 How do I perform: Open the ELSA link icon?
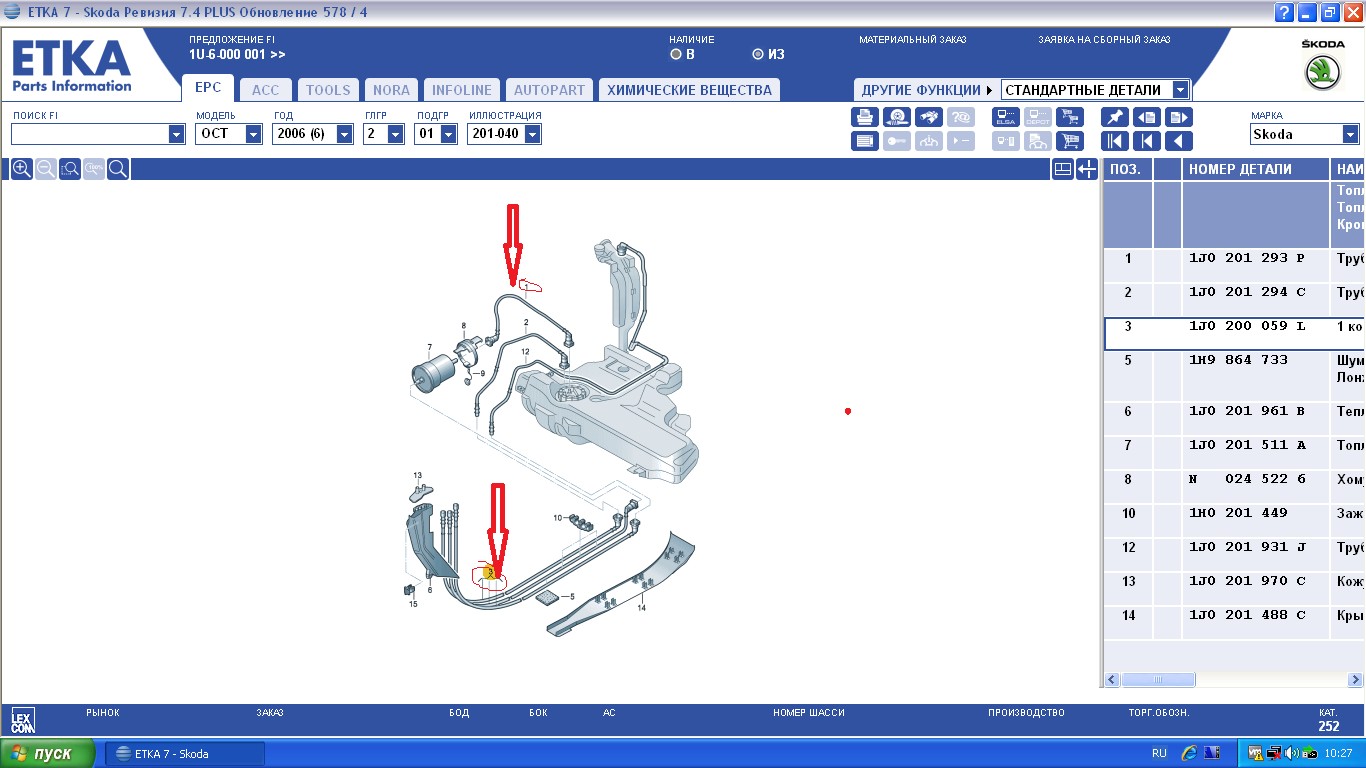1006,117
